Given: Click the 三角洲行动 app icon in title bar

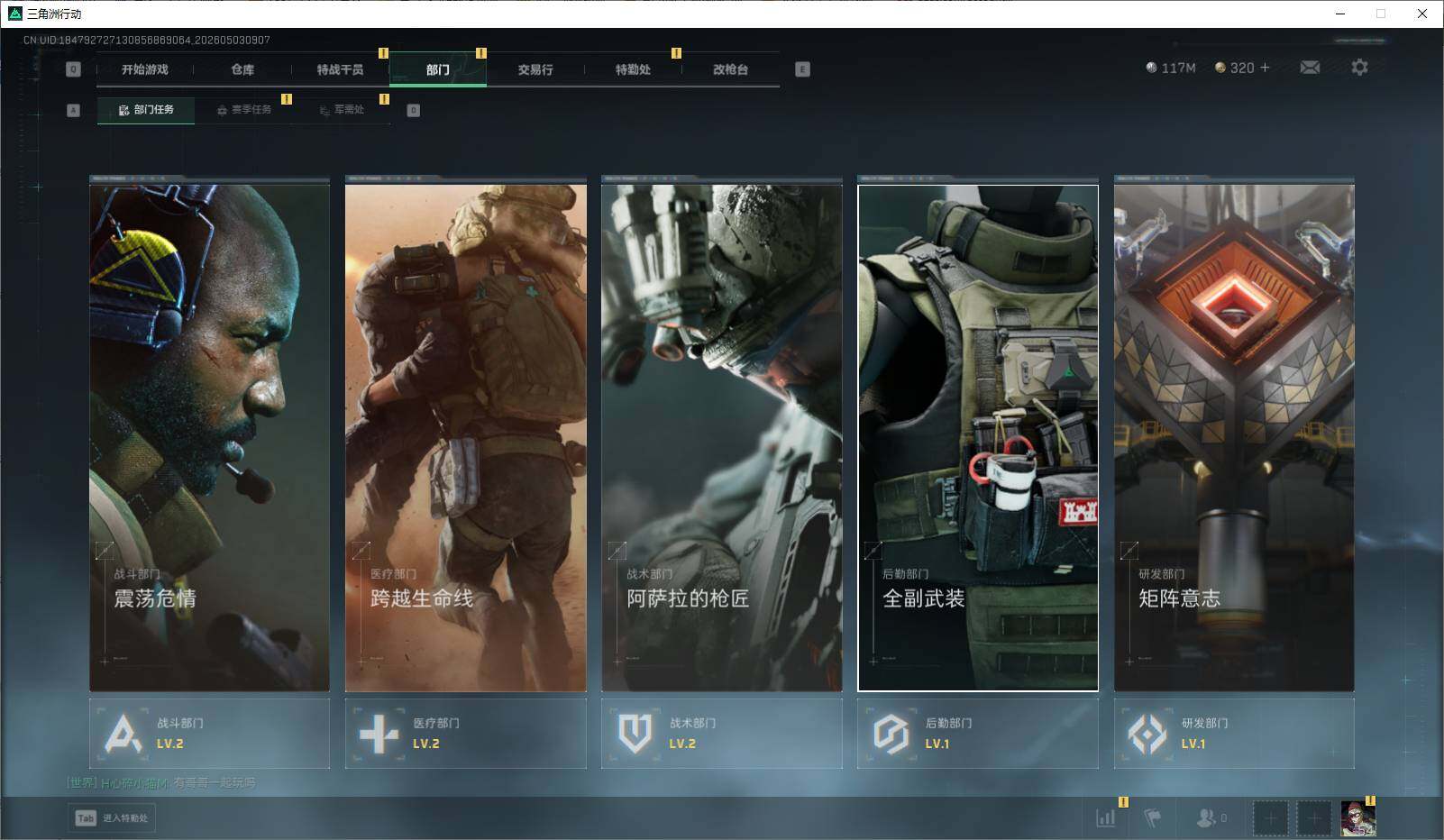Looking at the screenshot, I should click(14, 14).
